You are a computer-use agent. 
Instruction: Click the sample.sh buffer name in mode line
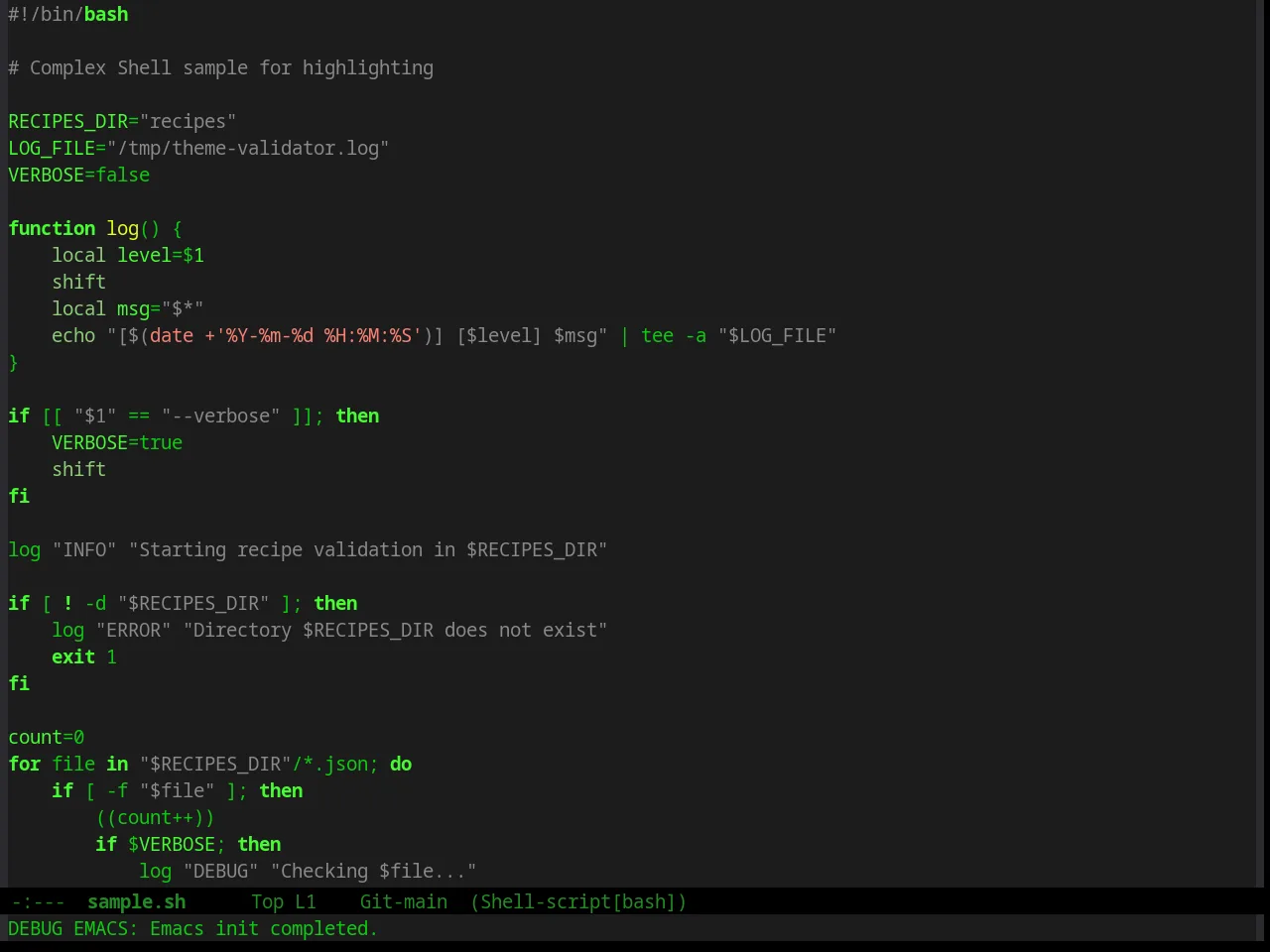pos(136,901)
